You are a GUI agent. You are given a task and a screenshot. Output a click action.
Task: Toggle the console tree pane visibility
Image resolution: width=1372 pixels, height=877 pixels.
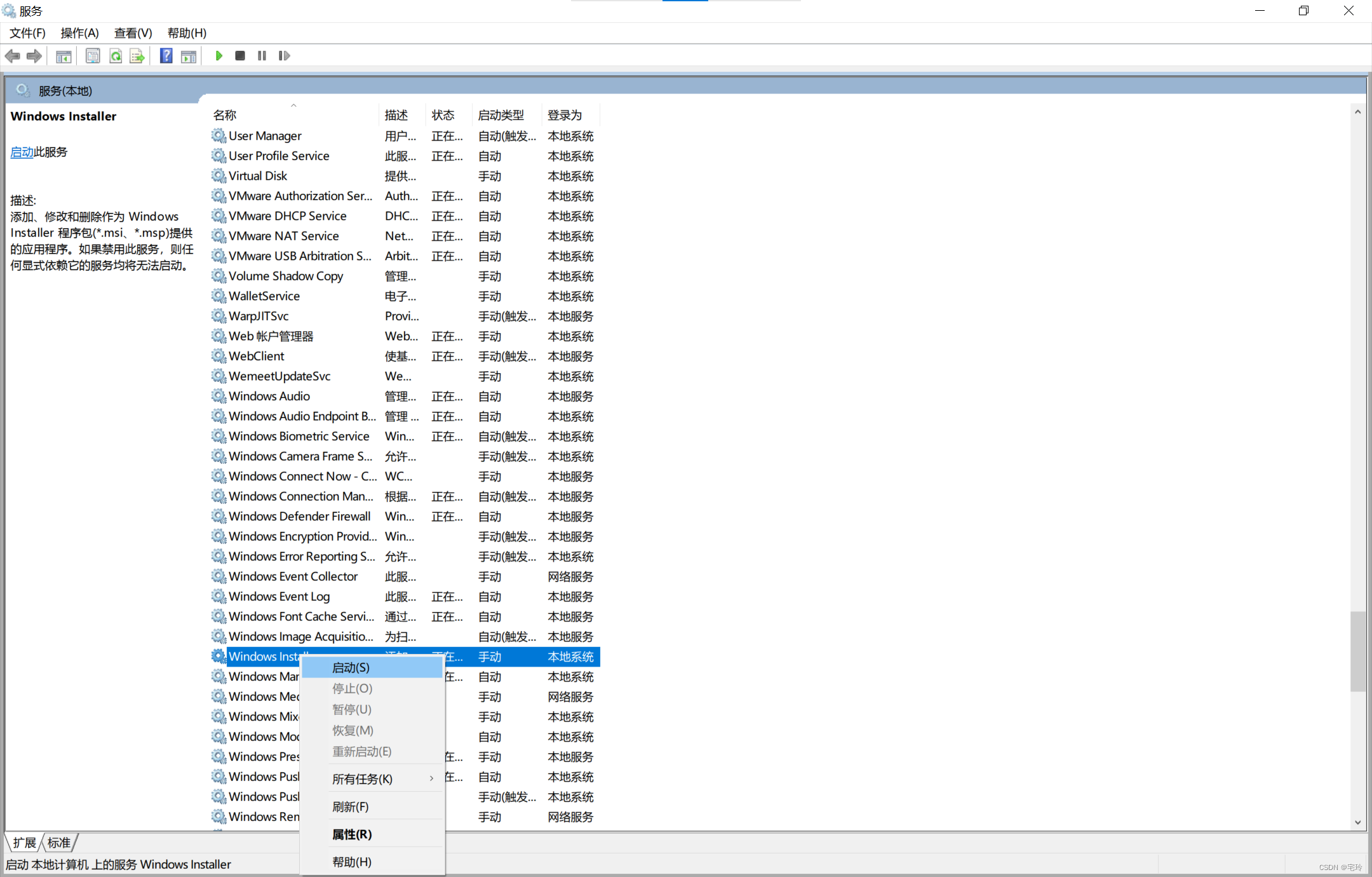point(64,56)
